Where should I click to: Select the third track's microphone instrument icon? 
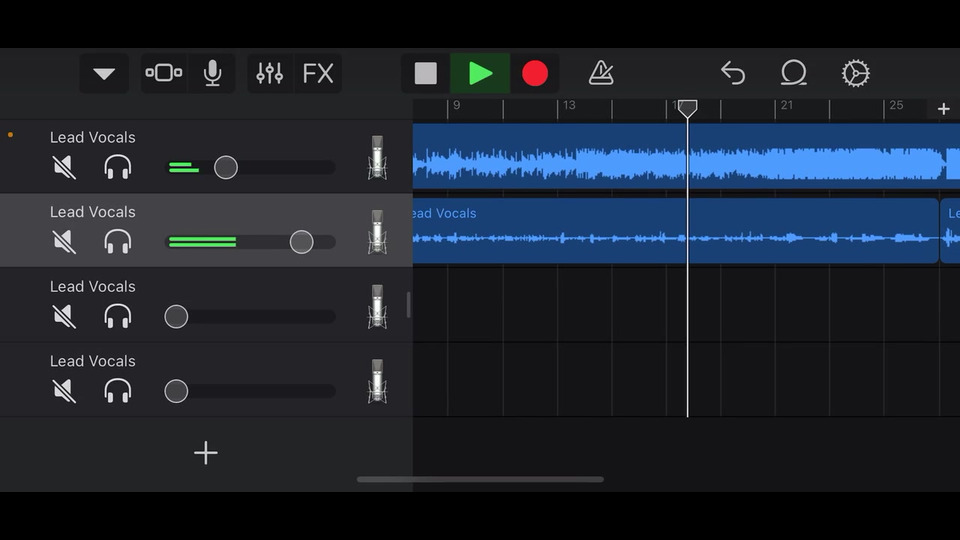pyautogui.click(x=377, y=307)
